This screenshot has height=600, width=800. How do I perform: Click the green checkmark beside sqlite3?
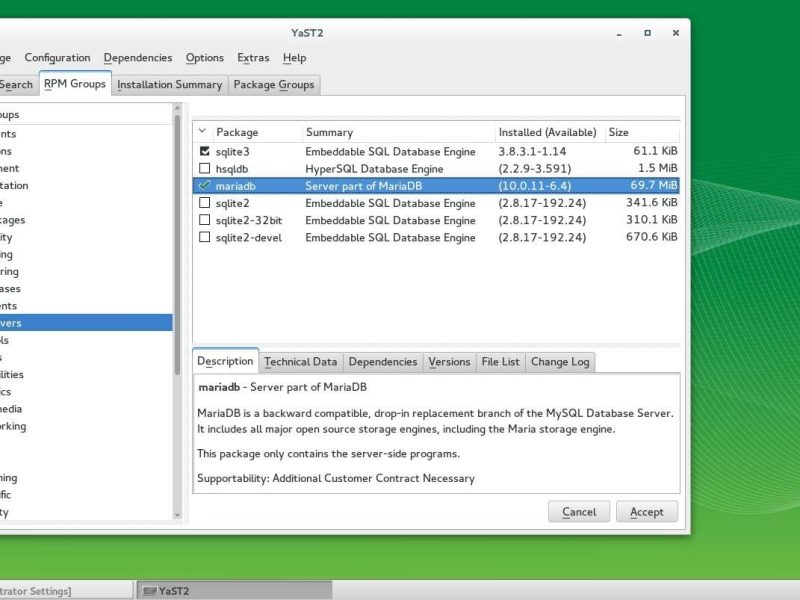point(203,151)
